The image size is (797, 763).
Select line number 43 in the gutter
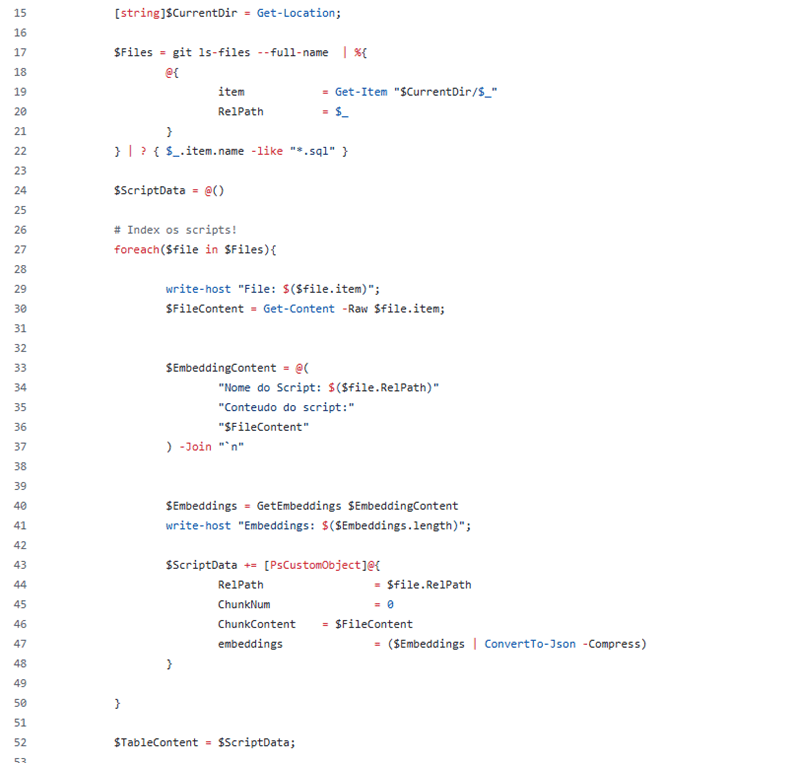[x=21, y=565]
